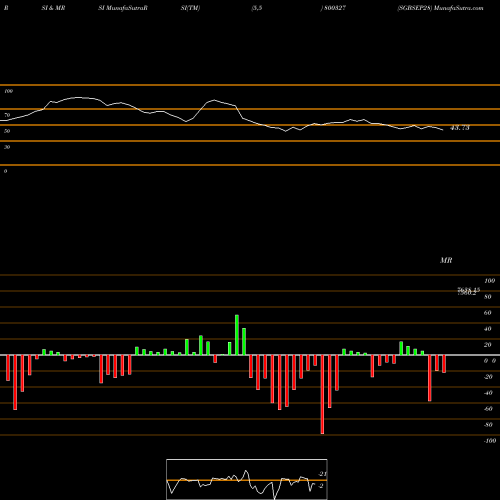Click the MR axis label 20
The width and height of the screenshot is (500, 500).
[x=488, y=345]
